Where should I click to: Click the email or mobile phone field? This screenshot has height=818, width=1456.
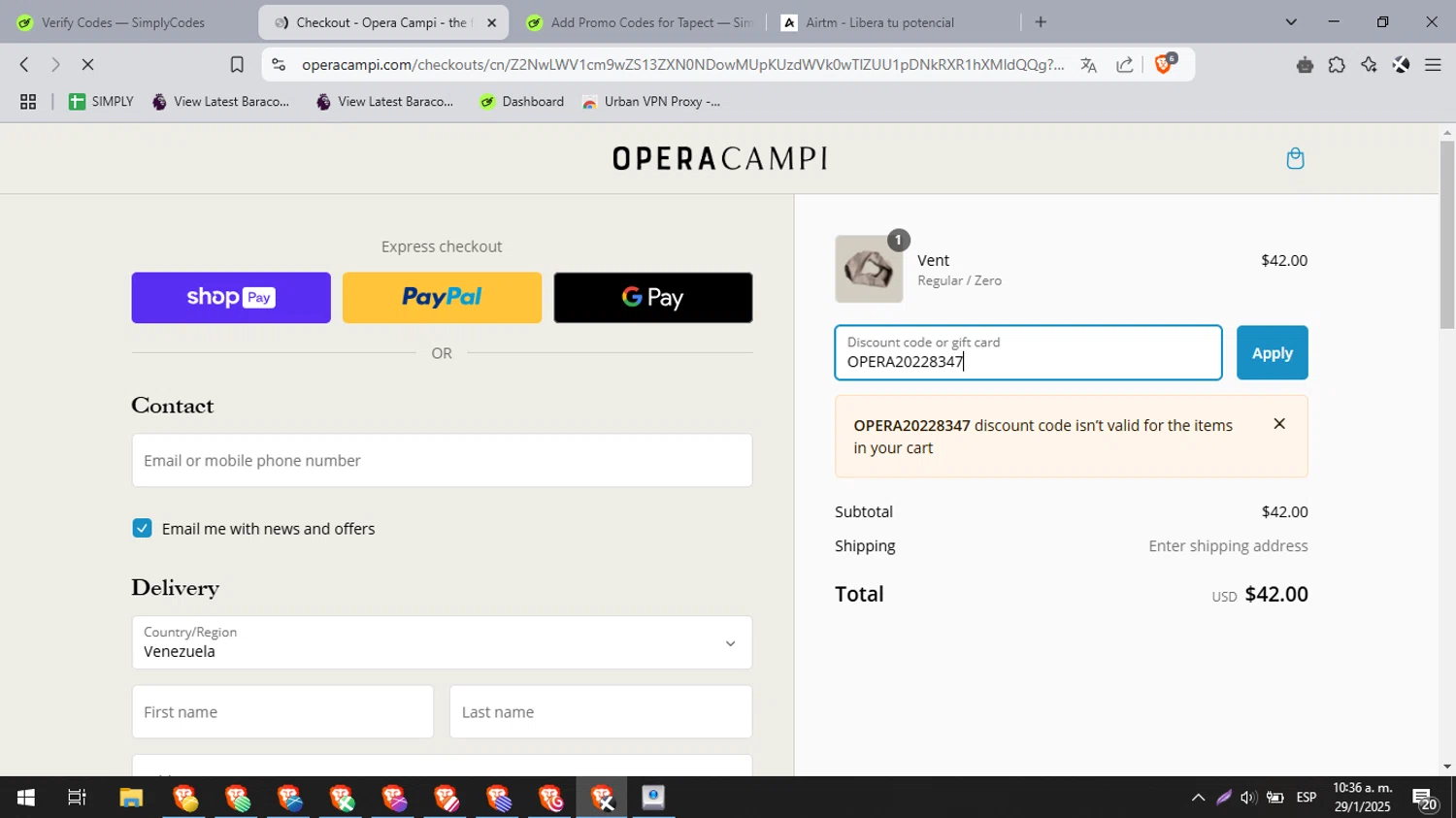[442, 461]
